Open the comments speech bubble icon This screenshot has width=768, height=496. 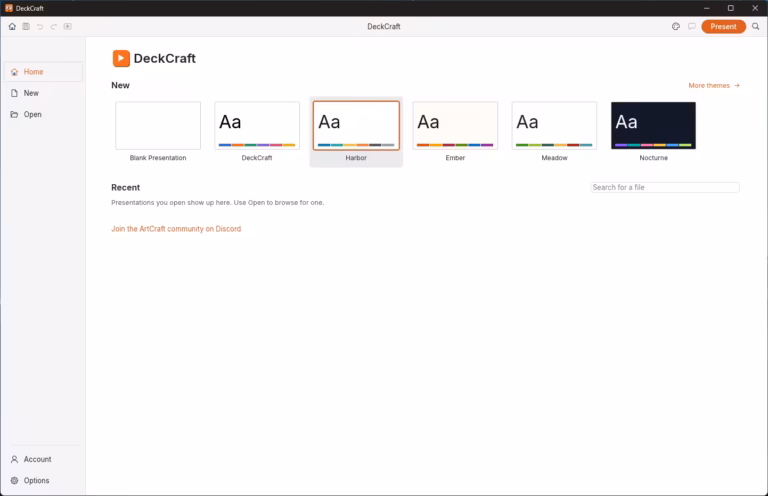pos(692,26)
